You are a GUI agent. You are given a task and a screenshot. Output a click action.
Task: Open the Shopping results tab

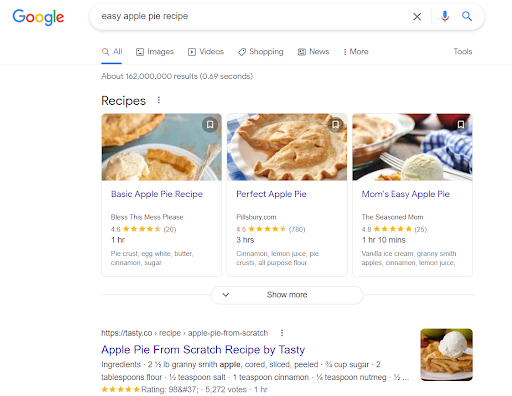click(x=260, y=52)
